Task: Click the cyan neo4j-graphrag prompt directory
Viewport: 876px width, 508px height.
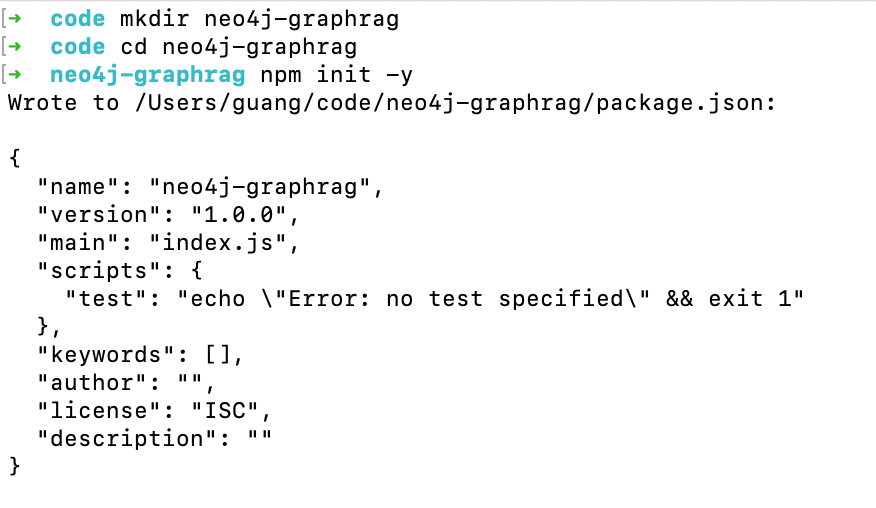Action: (x=147, y=75)
